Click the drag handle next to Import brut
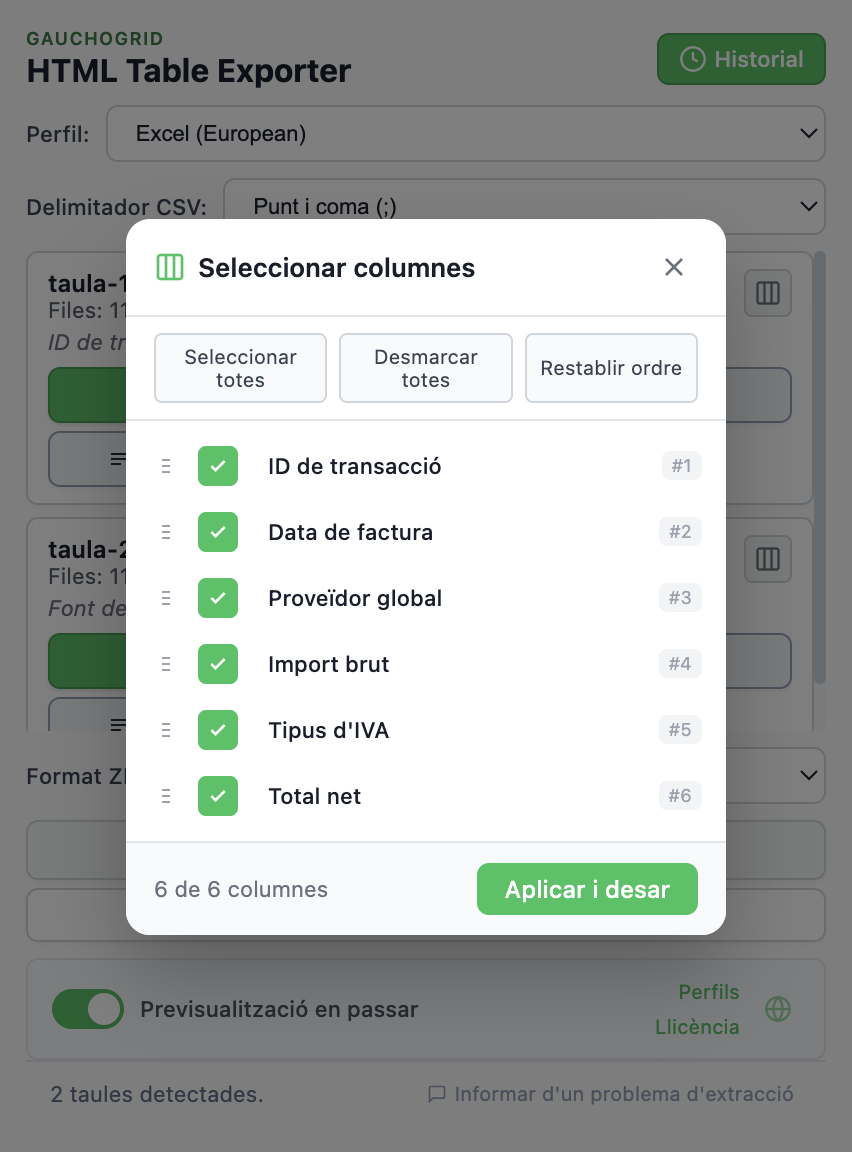The image size is (852, 1152). pos(166,664)
